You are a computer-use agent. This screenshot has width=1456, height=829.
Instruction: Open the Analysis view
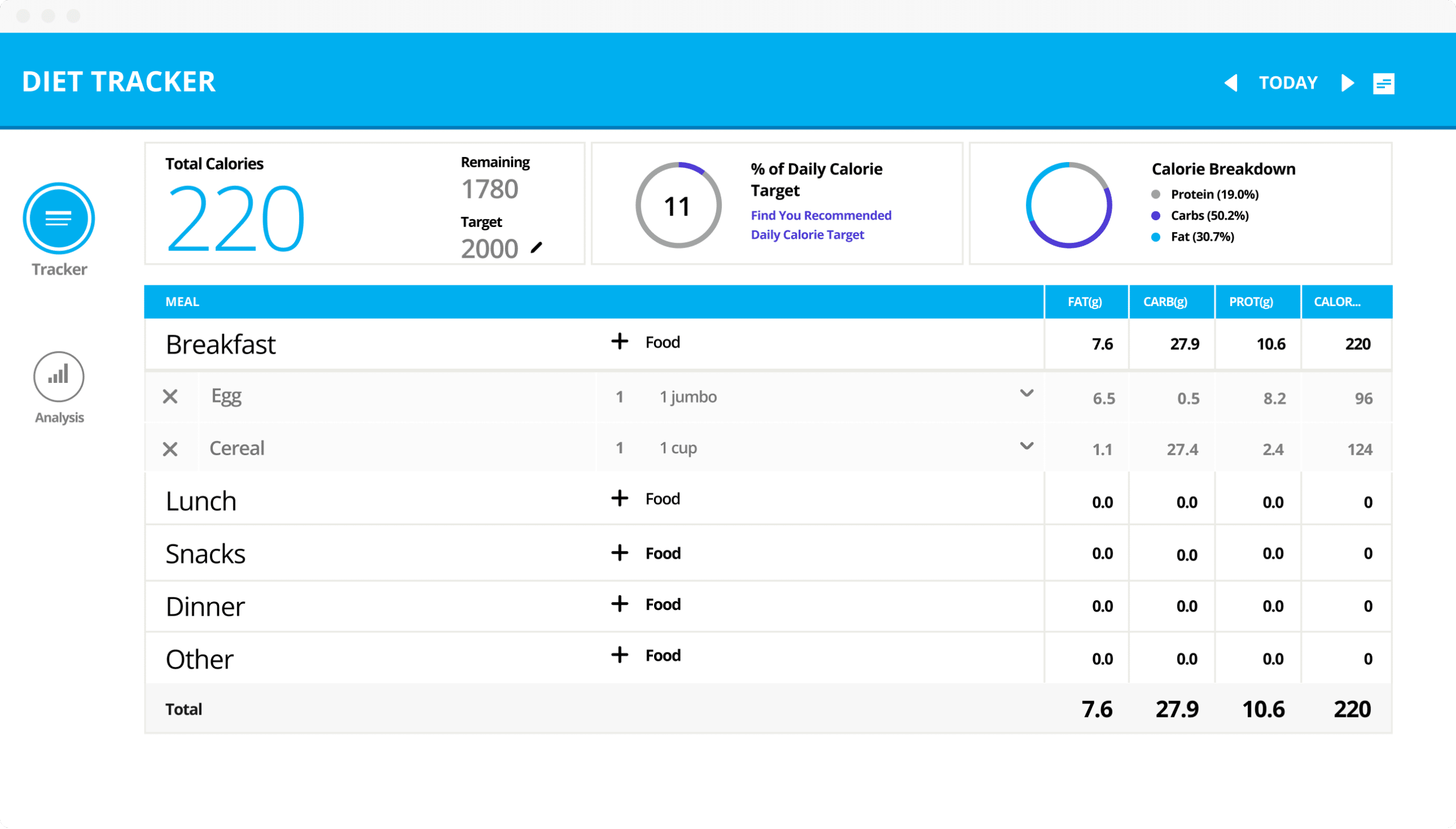point(58,376)
